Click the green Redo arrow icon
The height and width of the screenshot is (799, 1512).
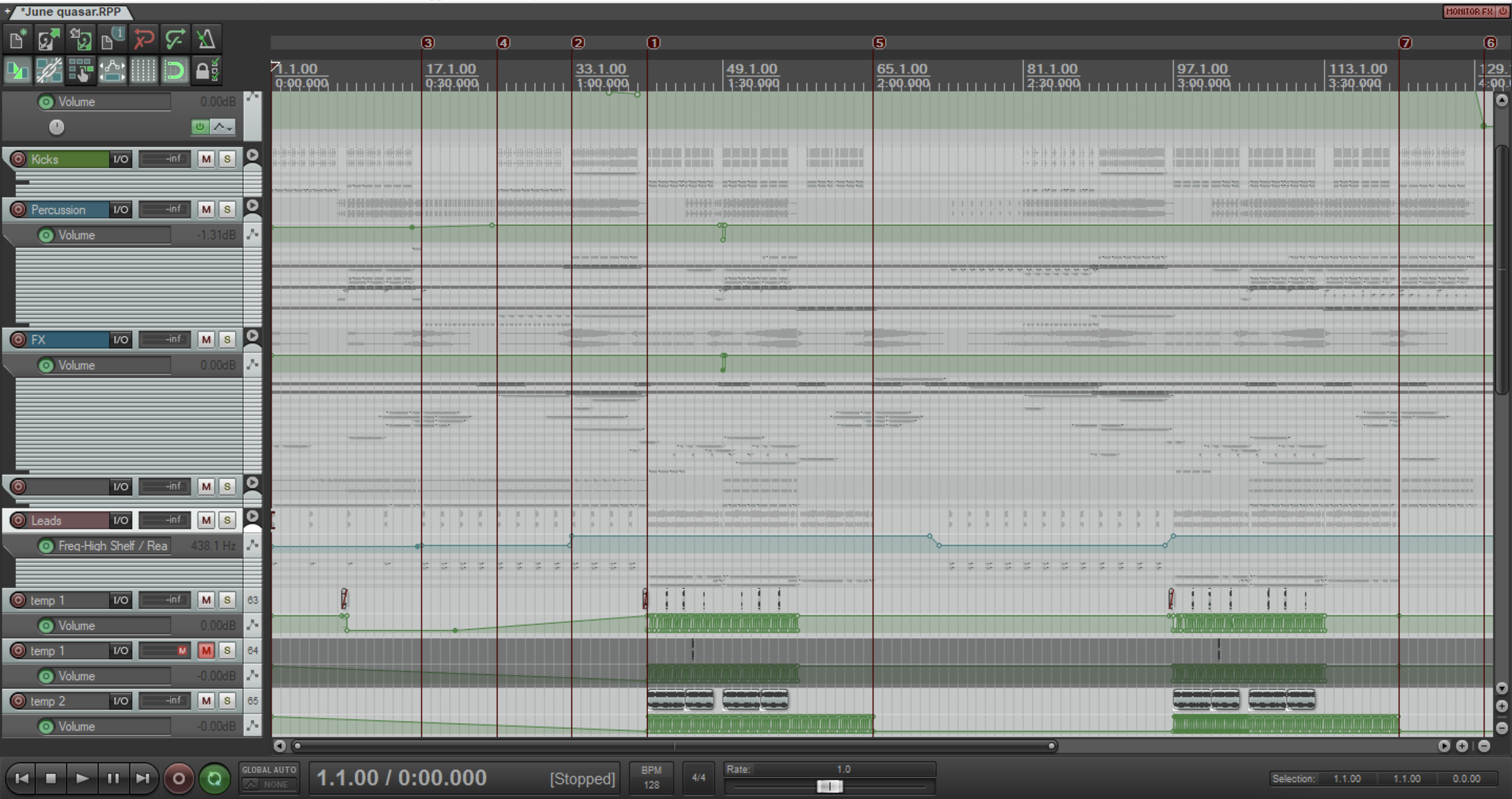click(174, 39)
